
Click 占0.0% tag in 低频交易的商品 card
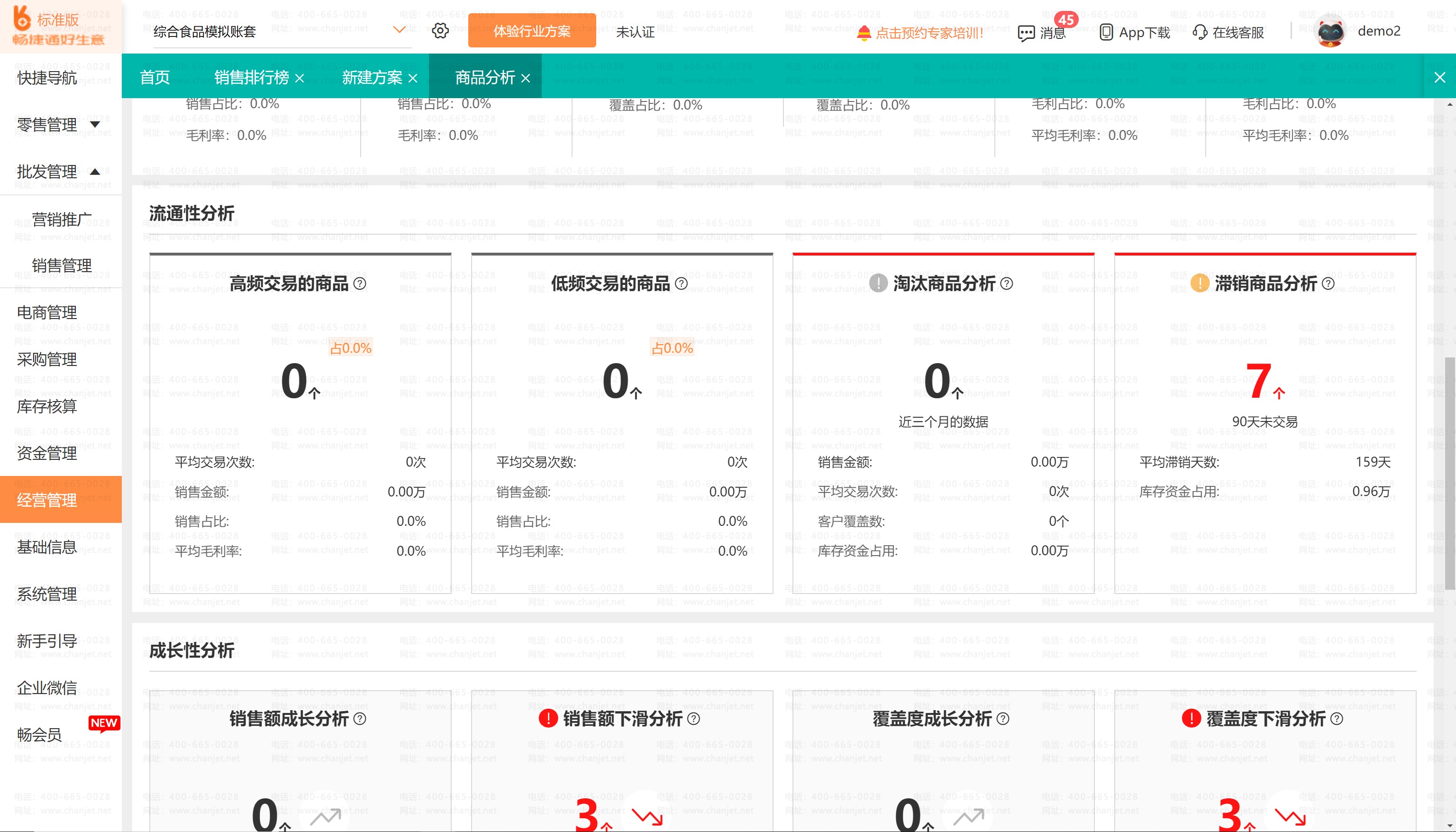[x=672, y=347]
